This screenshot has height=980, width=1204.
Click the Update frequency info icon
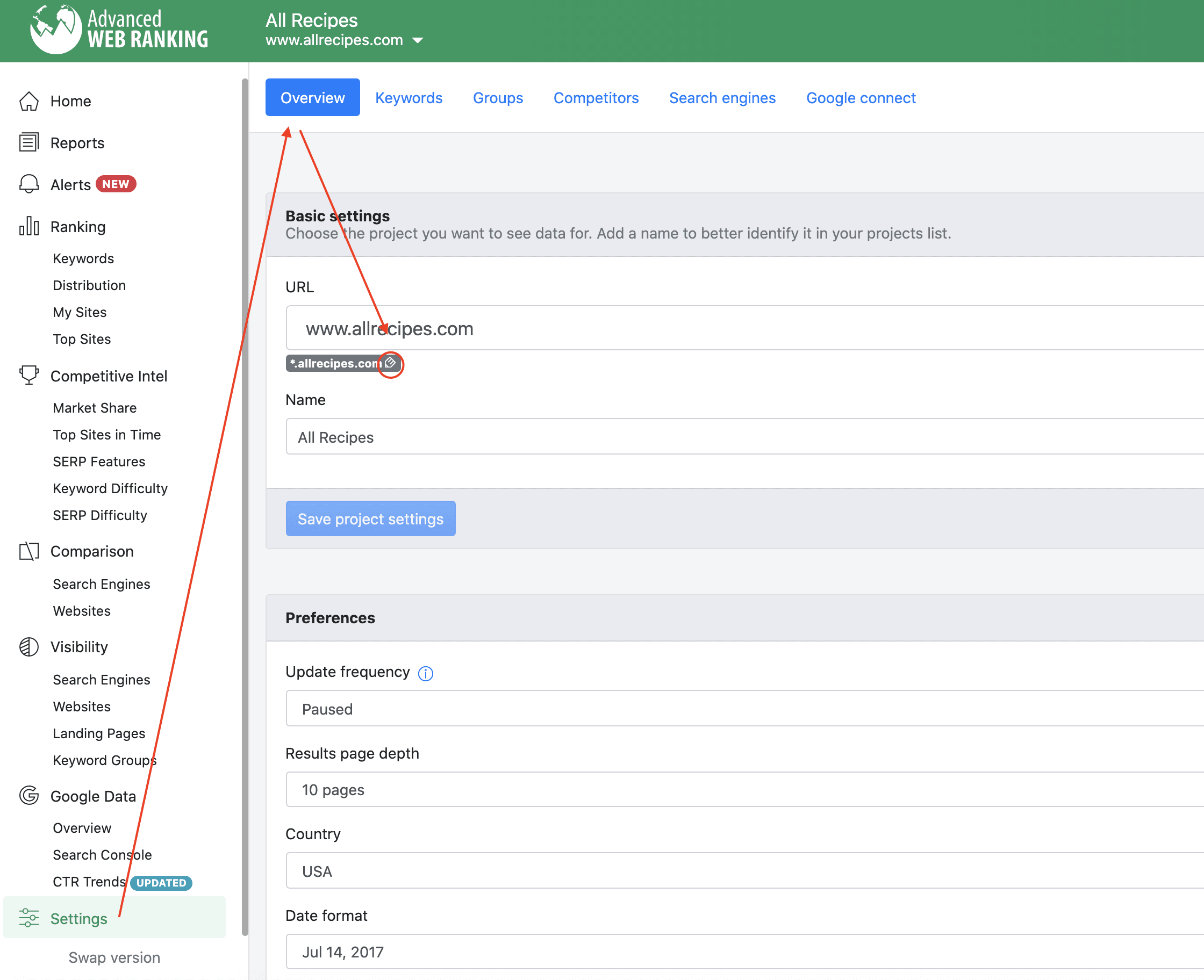click(426, 673)
